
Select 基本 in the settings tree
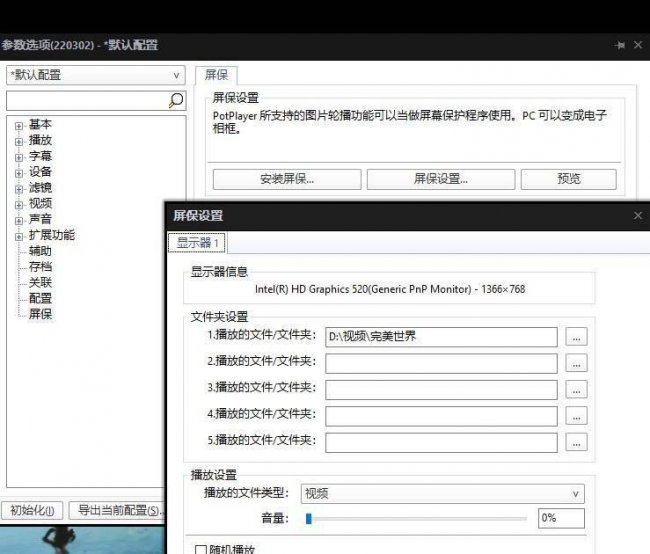(40, 124)
